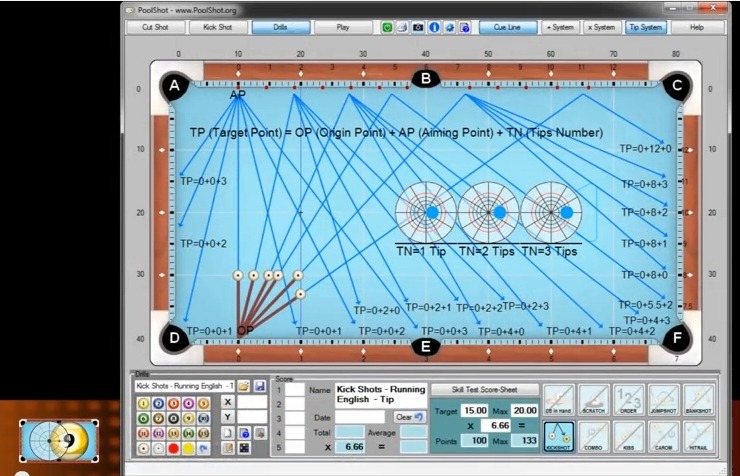This screenshot has width=740, height=476.
Task: Click the KICKSHOT drill type icon
Action: [x=559, y=436]
